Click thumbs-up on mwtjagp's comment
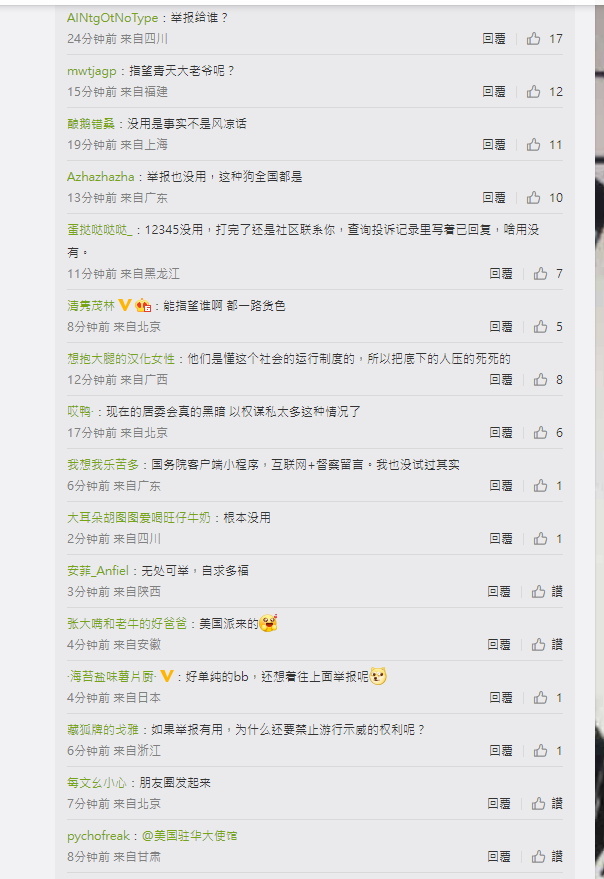 (533, 91)
